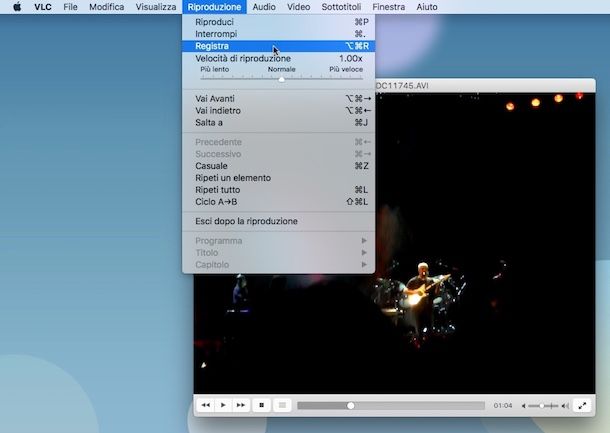Image resolution: width=610 pixels, height=433 pixels.
Task: Click the Più veloce speed label
Action: tap(346, 69)
